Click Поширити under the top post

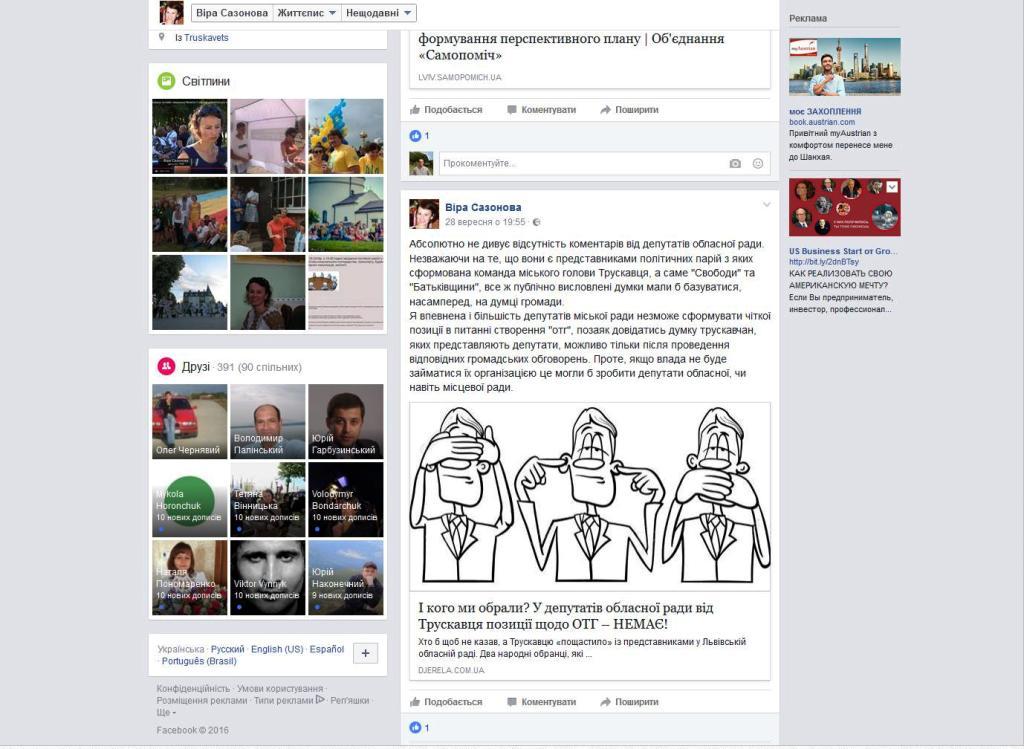(x=629, y=110)
